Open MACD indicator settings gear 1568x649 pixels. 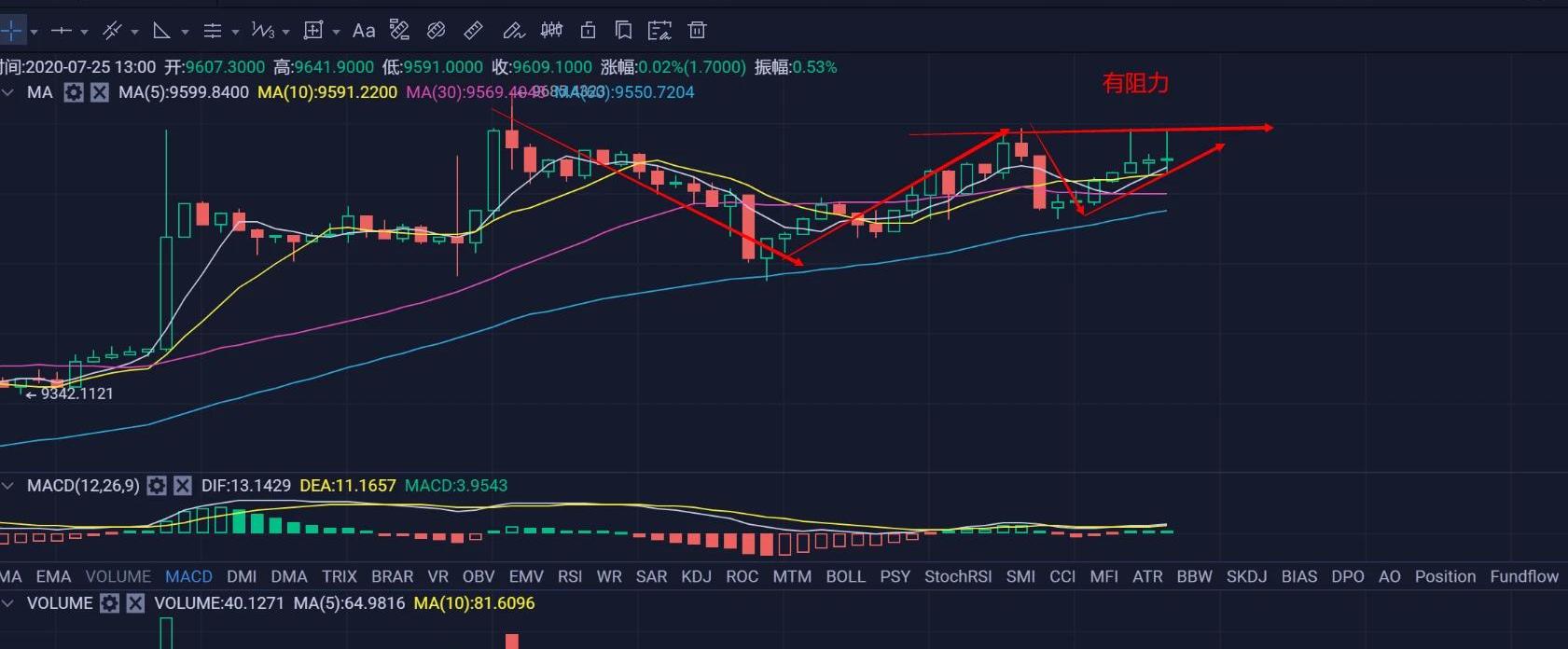click(157, 486)
